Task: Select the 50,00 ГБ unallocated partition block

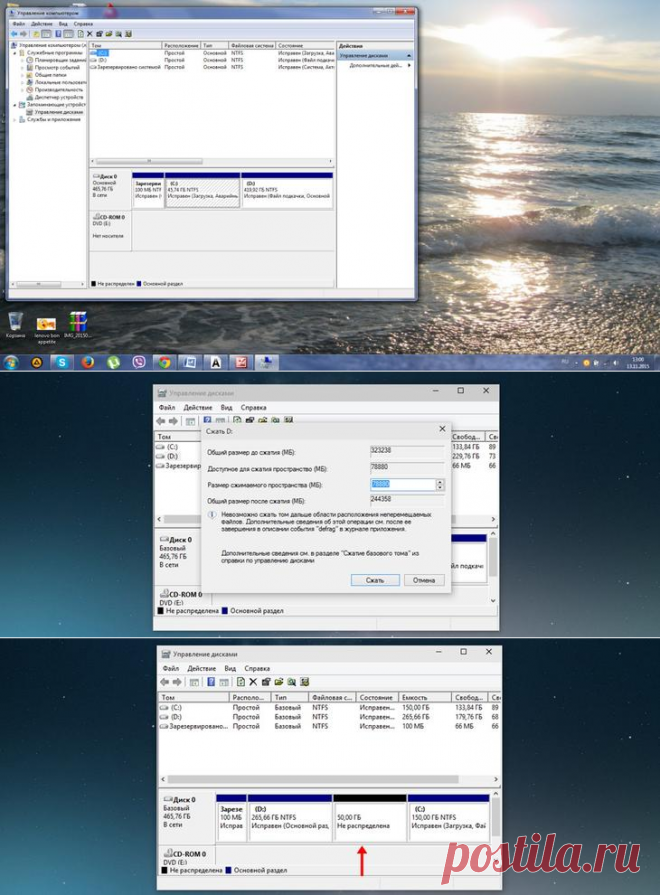Action: (370, 822)
